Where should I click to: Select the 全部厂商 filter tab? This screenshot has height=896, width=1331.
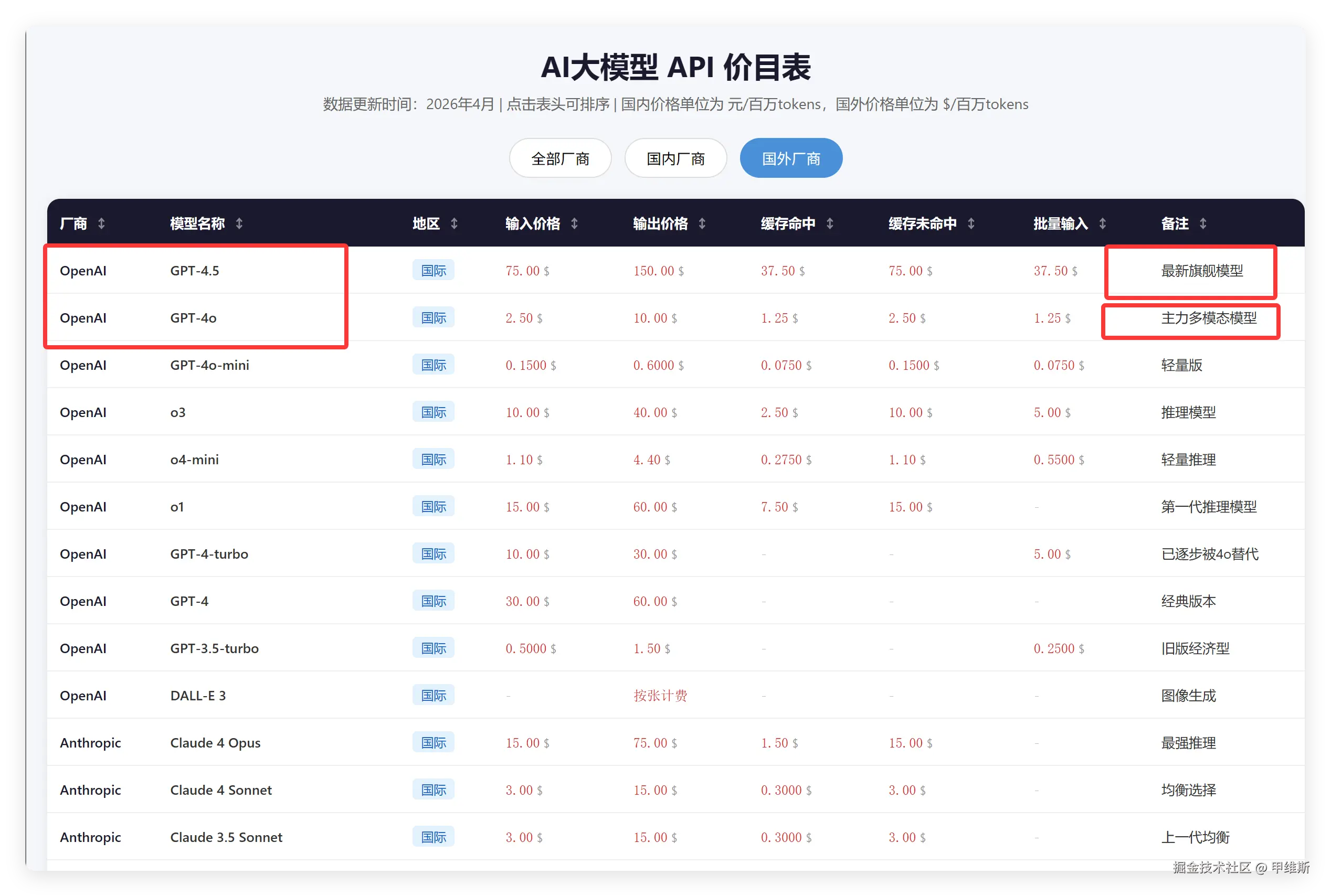coord(559,158)
